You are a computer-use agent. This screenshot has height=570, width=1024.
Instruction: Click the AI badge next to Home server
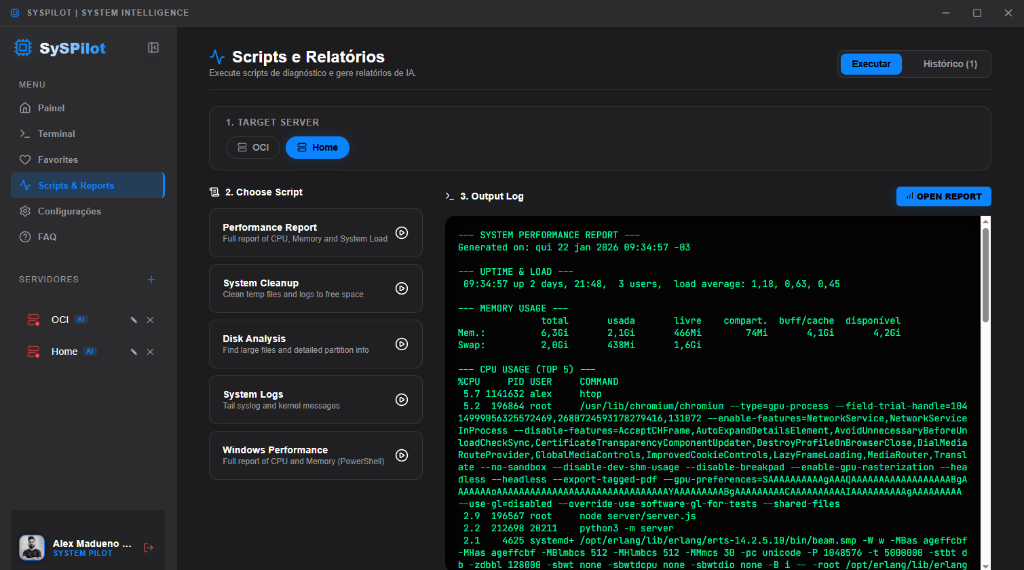(90, 352)
